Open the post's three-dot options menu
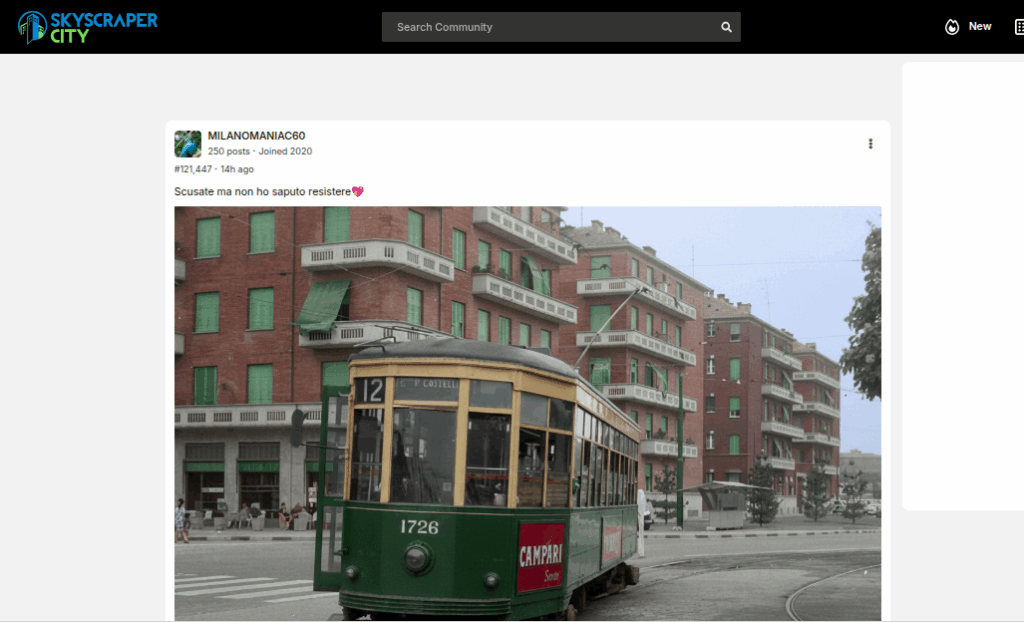The height and width of the screenshot is (622, 1024). click(x=870, y=144)
